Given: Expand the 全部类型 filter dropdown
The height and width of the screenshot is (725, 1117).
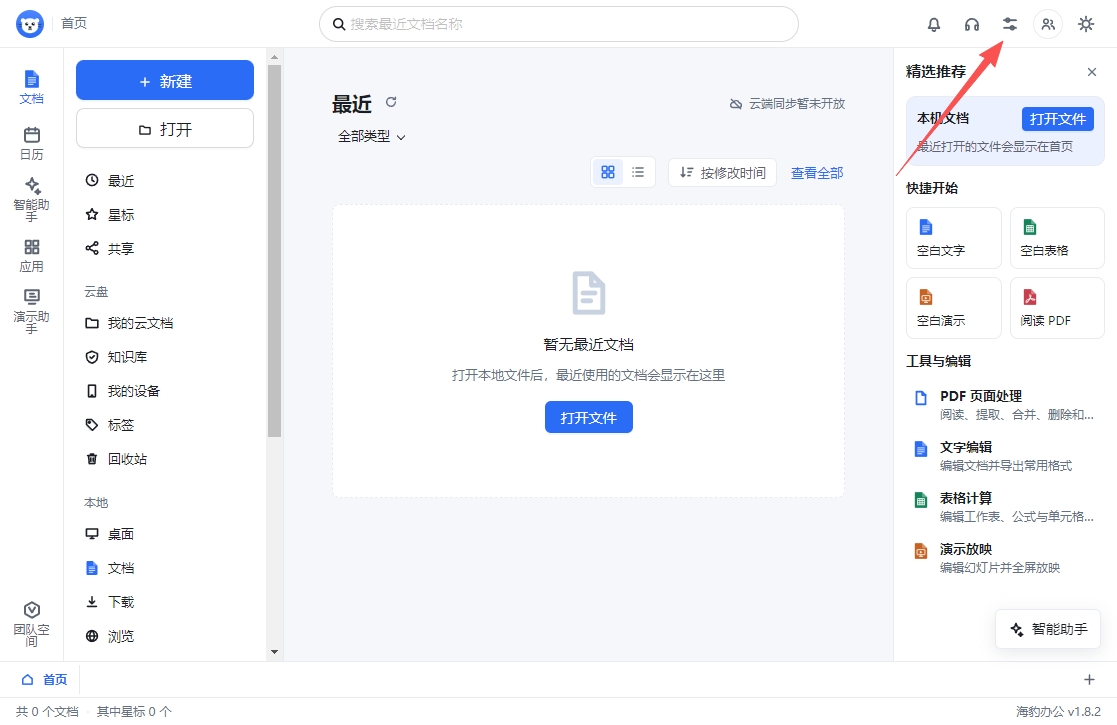Looking at the screenshot, I should [371, 136].
